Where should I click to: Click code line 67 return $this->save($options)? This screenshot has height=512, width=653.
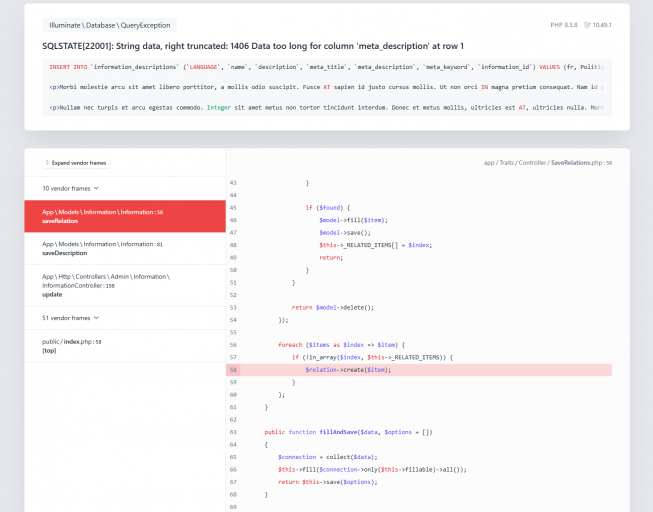click(x=328, y=482)
